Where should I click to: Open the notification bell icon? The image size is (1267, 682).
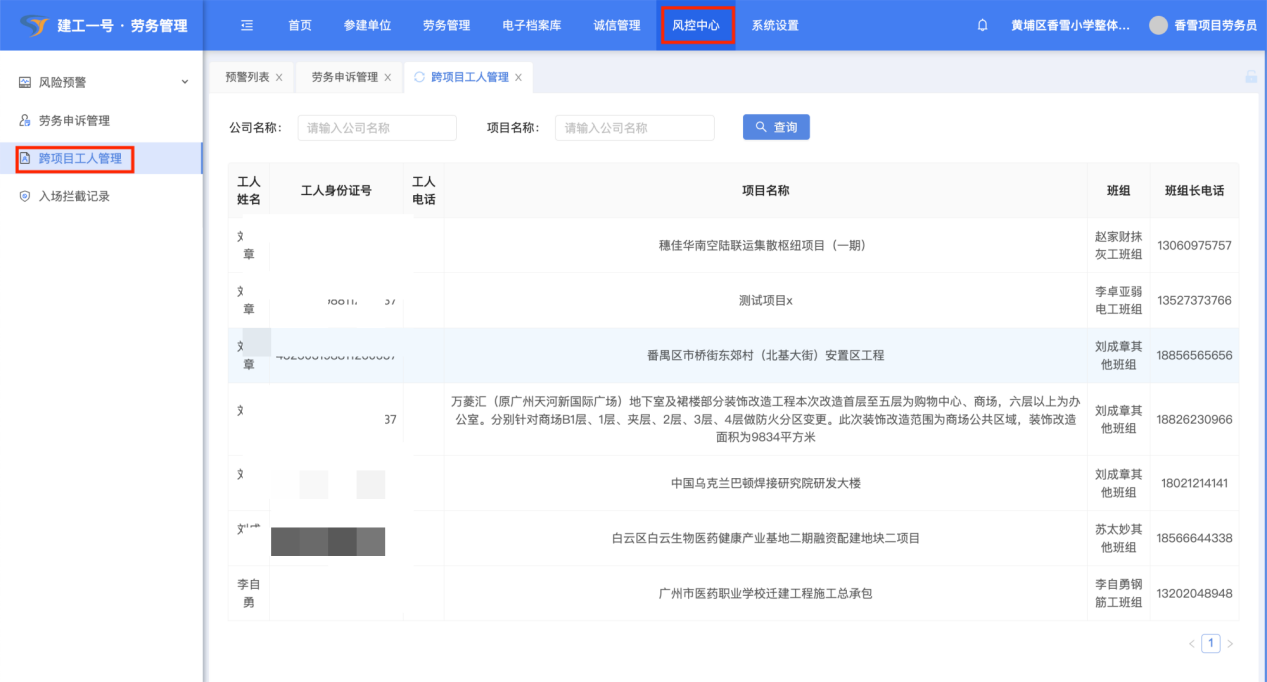click(x=982, y=26)
